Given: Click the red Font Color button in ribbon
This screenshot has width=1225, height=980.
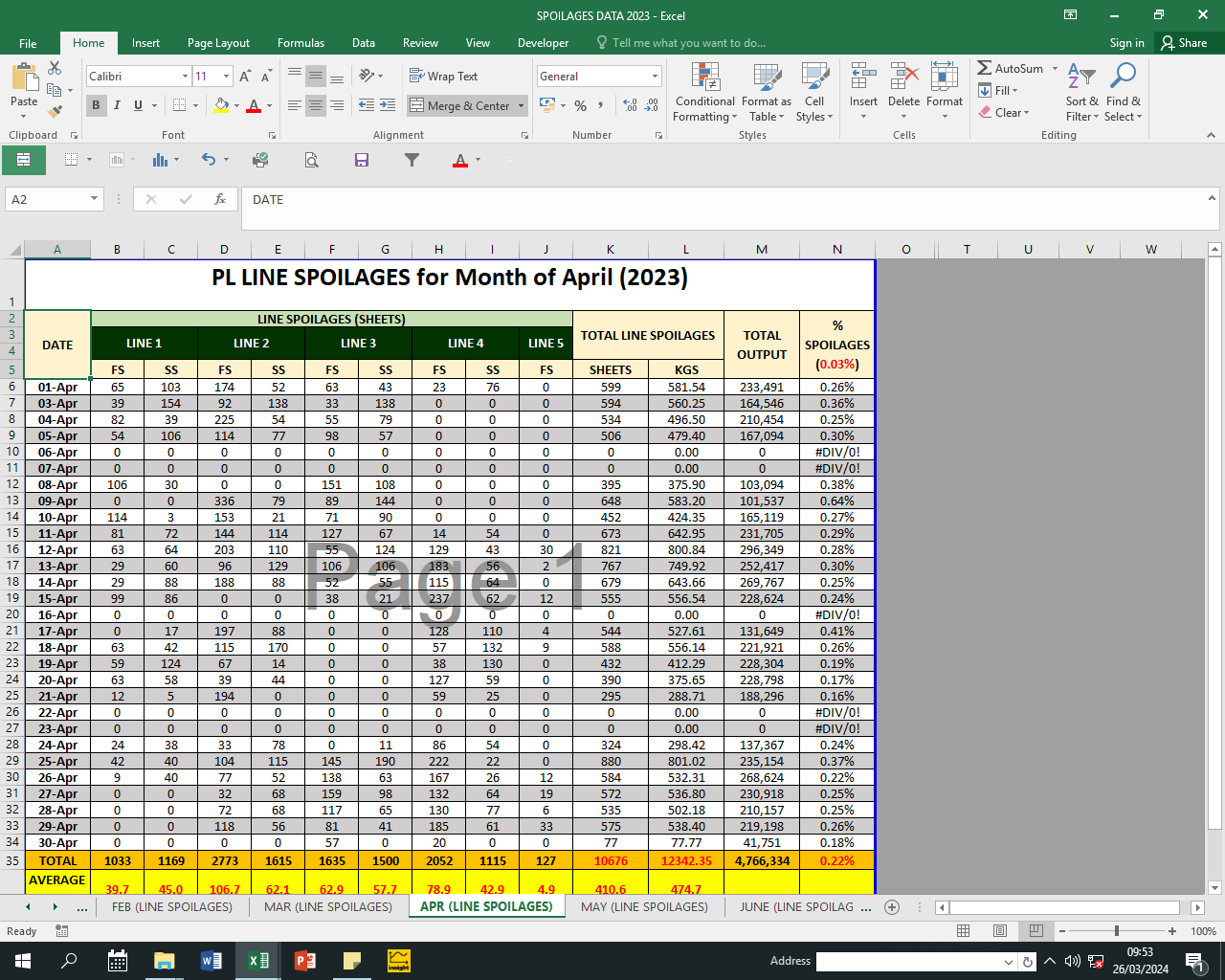Looking at the screenshot, I should click(254, 105).
